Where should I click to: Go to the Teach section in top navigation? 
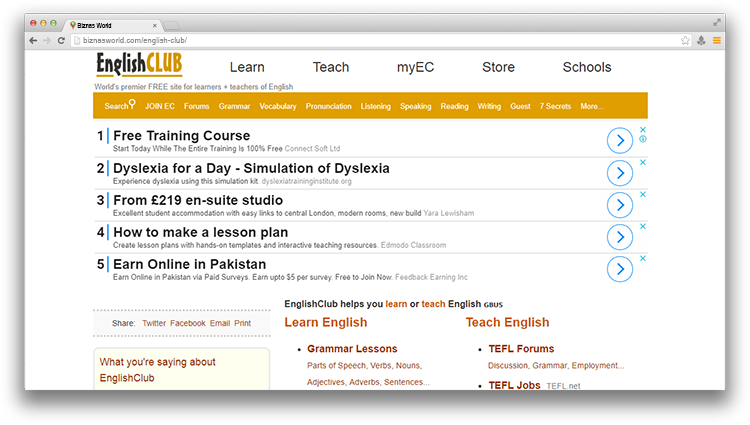[331, 68]
